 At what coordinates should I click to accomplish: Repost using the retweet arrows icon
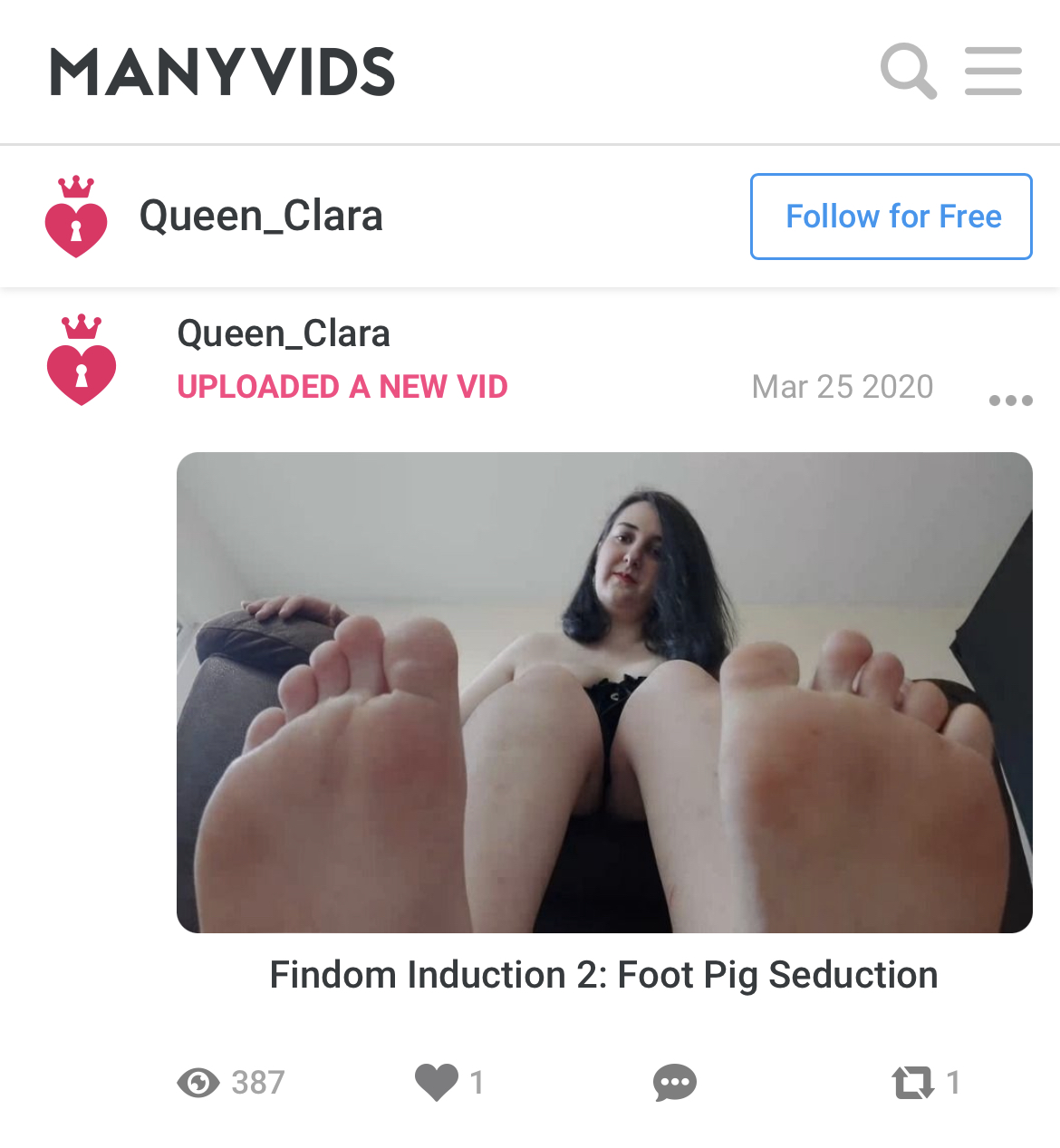point(913,1083)
